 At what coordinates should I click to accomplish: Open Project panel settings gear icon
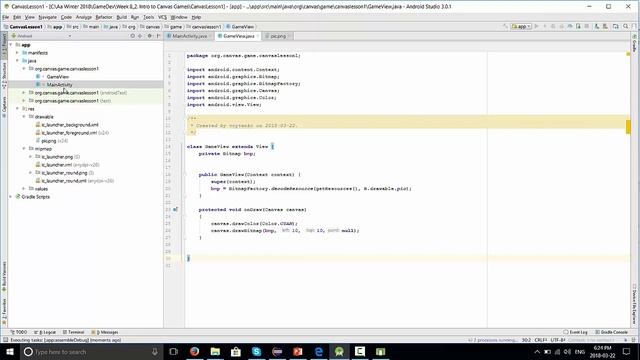(149, 36)
